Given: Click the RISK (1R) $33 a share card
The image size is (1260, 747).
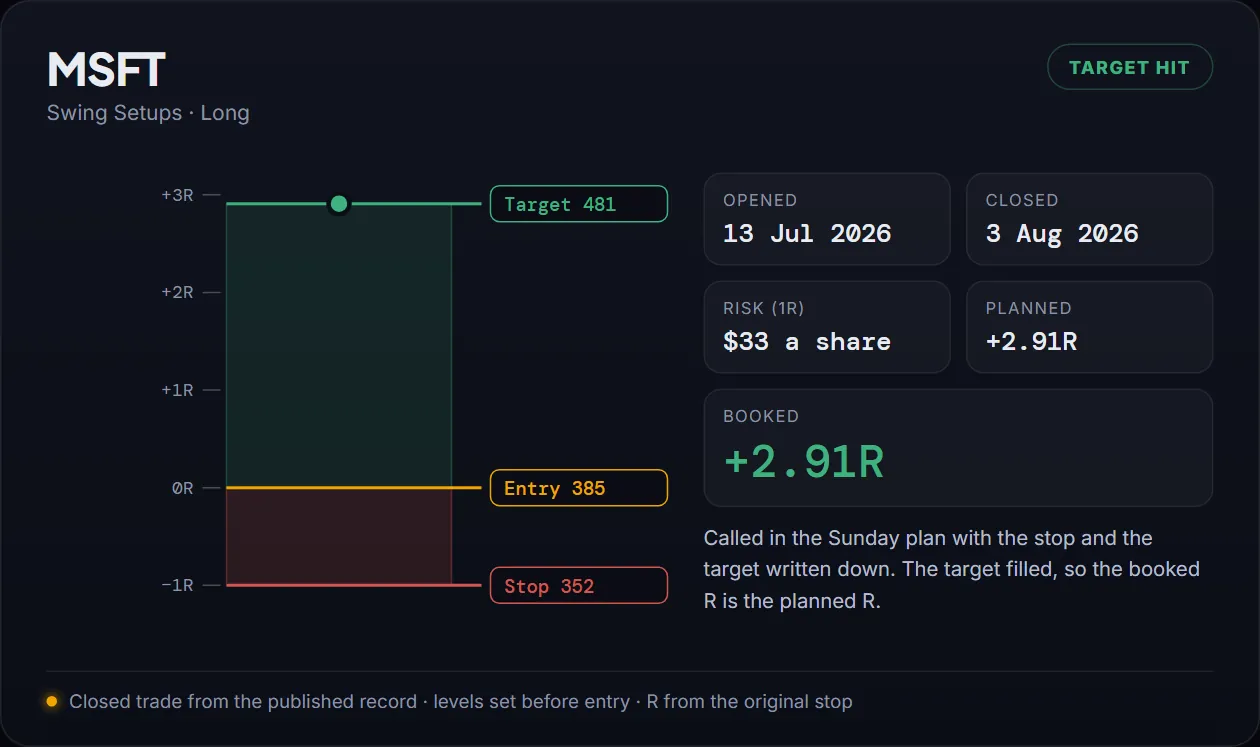Looking at the screenshot, I should [x=827, y=327].
